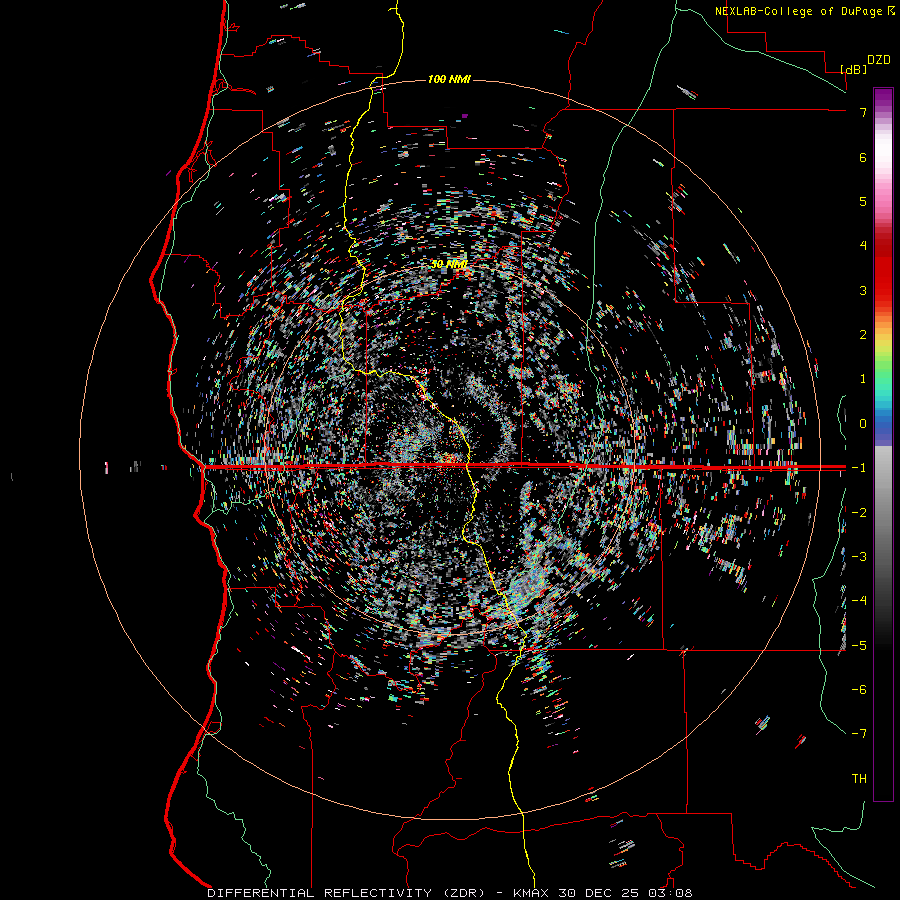Click the ZDR color scale bar

click(x=883, y=444)
